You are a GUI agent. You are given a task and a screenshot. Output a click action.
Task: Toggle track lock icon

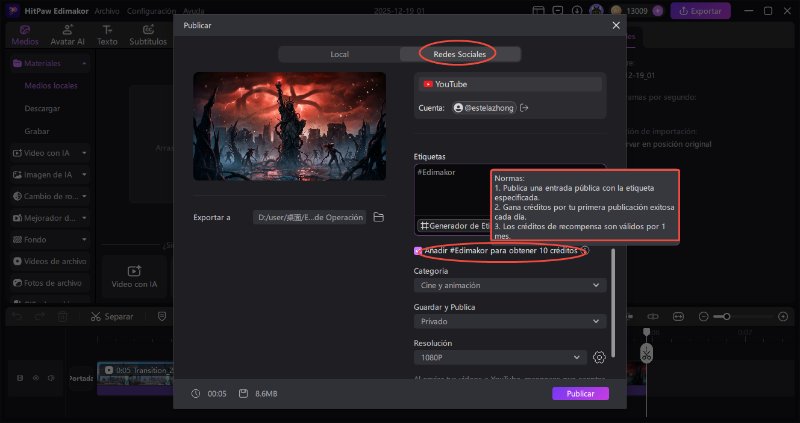click(20, 378)
